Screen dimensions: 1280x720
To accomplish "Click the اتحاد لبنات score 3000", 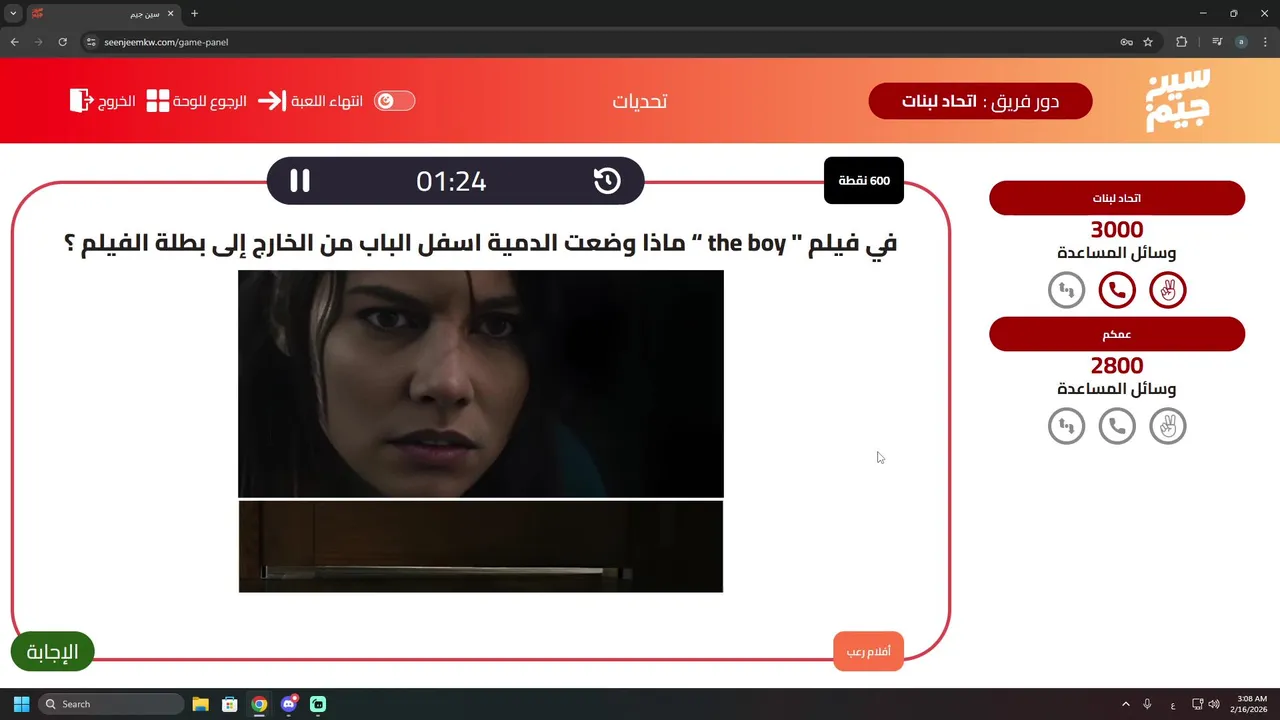I will tap(1117, 230).
